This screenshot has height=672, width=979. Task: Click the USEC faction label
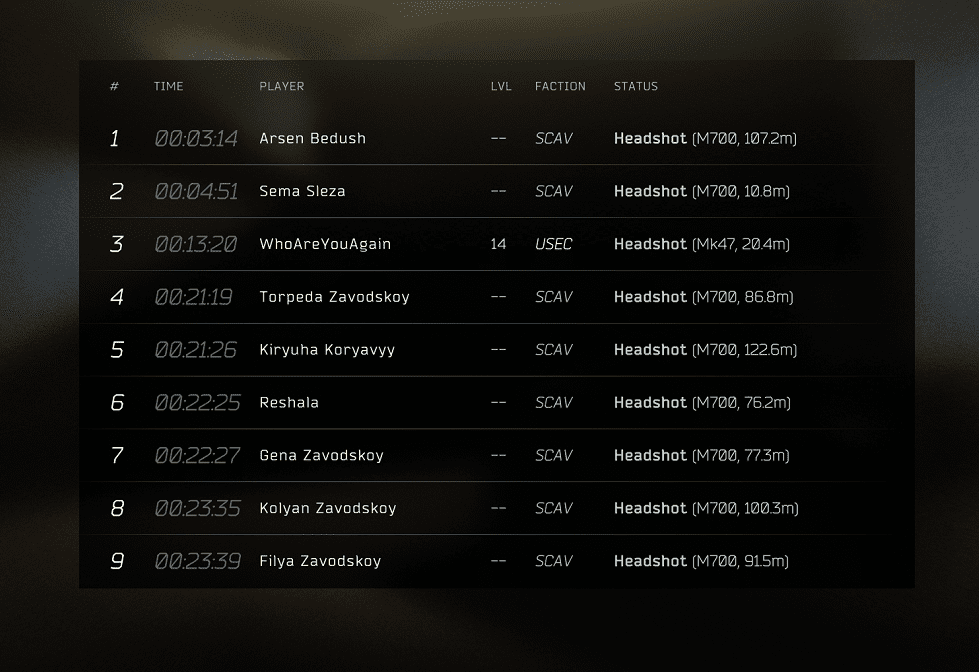click(x=553, y=244)
